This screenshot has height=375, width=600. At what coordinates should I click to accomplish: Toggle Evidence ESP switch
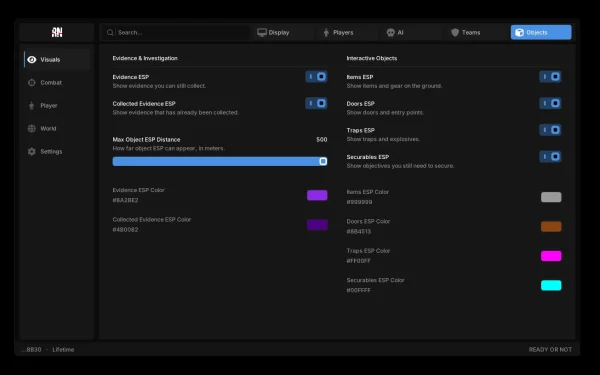[316, 77]
